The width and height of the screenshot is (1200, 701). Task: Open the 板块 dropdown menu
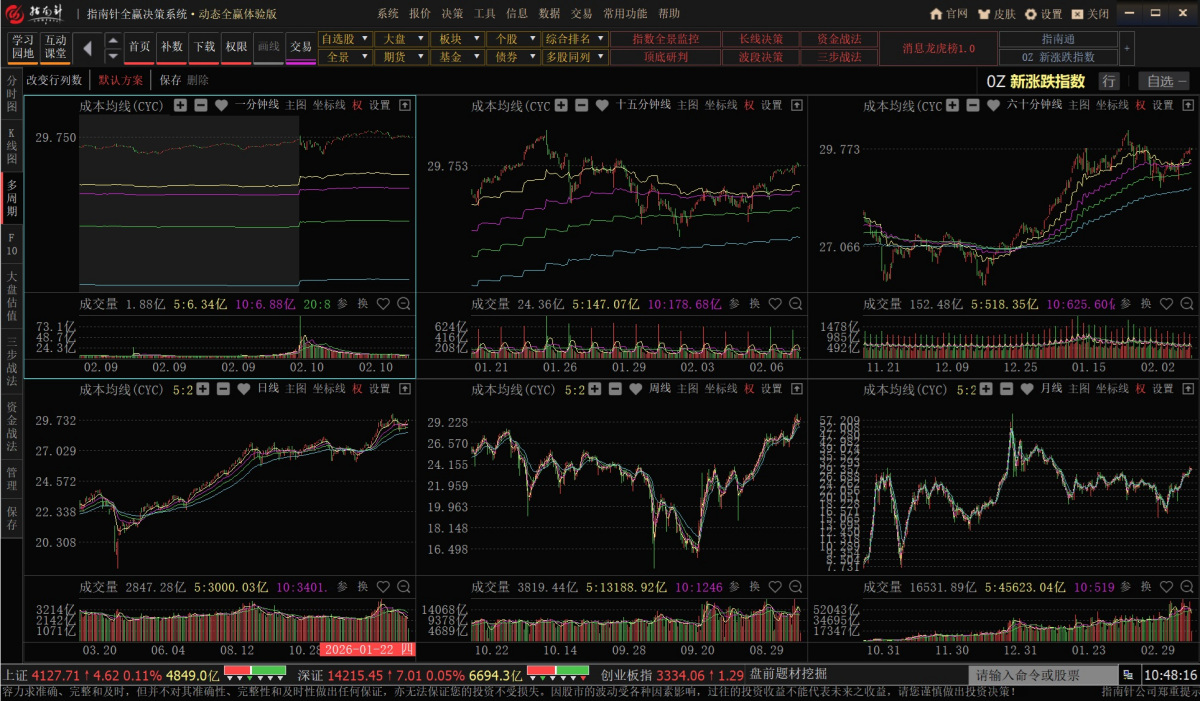[457, 38]
